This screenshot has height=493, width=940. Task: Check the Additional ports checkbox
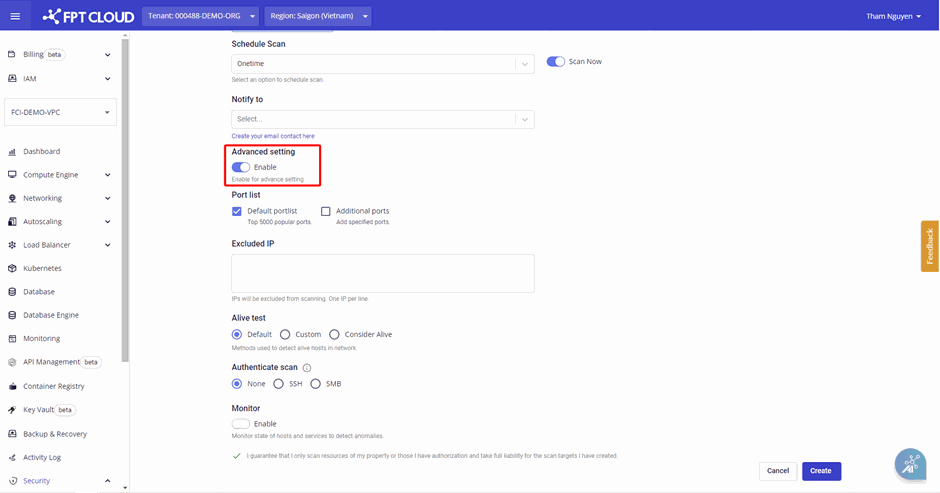[x=326, y=211]
